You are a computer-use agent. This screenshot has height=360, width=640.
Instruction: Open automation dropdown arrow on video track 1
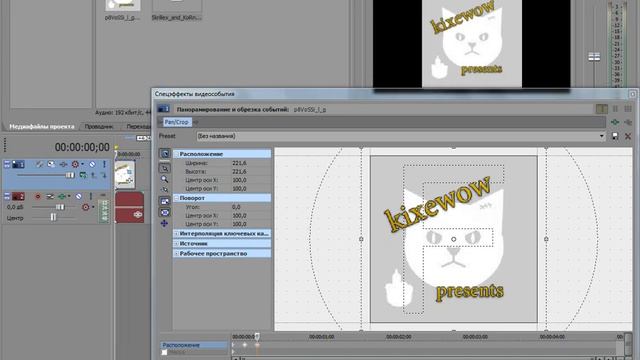click(82, 164)
